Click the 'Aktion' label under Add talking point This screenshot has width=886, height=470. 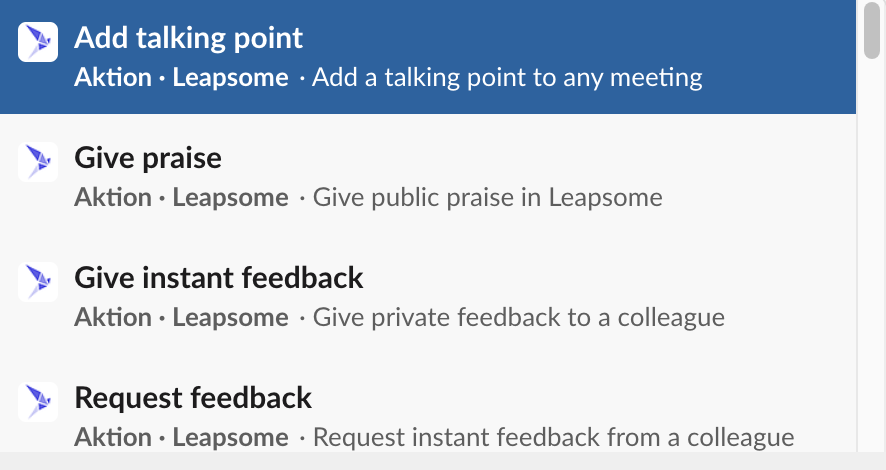[x=112, y=77]
